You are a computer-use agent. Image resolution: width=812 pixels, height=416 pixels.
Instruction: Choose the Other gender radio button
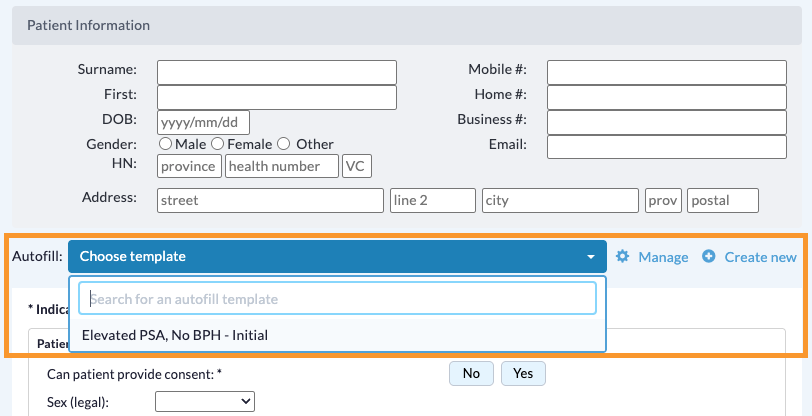tap(283, 144)
